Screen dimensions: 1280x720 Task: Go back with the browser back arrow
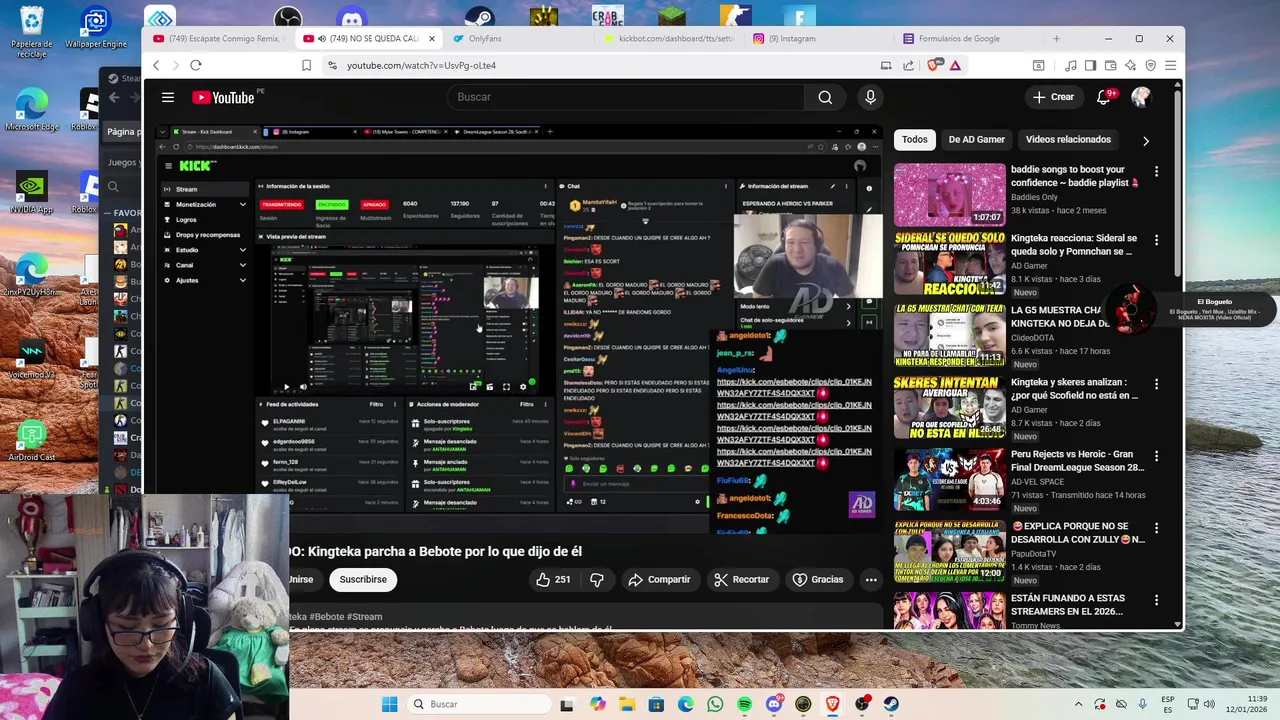pos(156,65)
